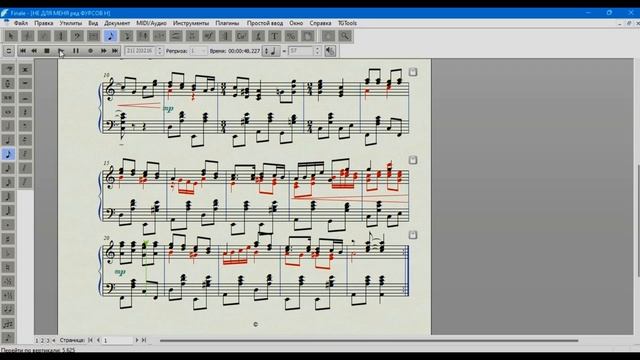This screenshot has height=360, width=640.
Task: Jump playback to the end
Action: pos(115,51)
